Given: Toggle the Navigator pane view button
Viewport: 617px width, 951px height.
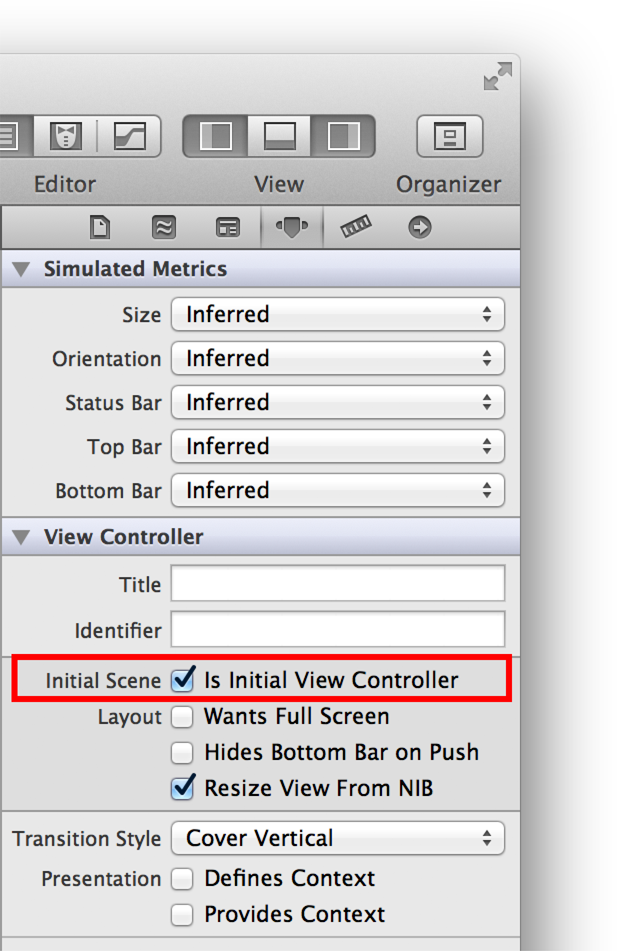Looking at the screenshot, I should pos(216,136).
